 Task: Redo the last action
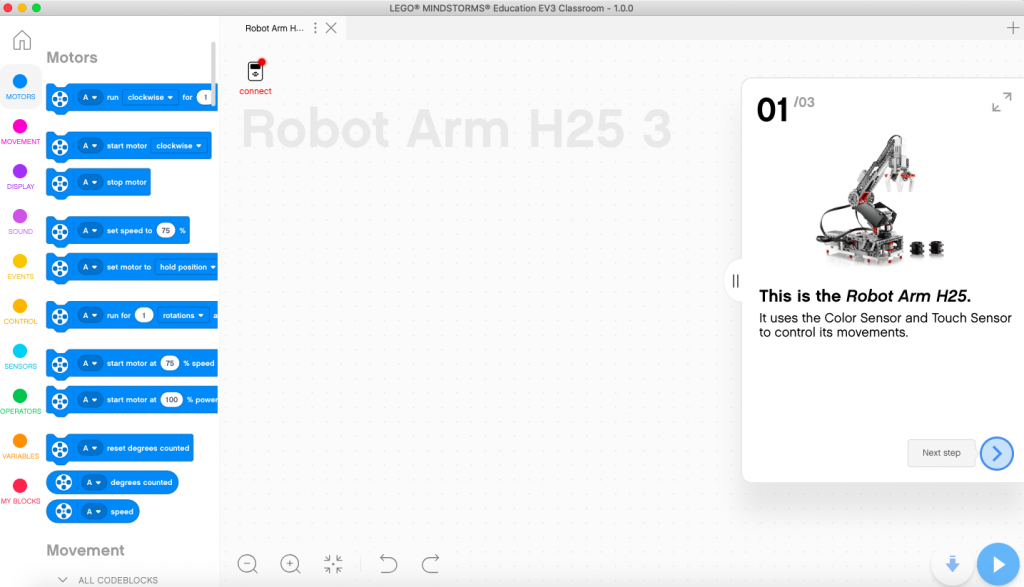430,564
